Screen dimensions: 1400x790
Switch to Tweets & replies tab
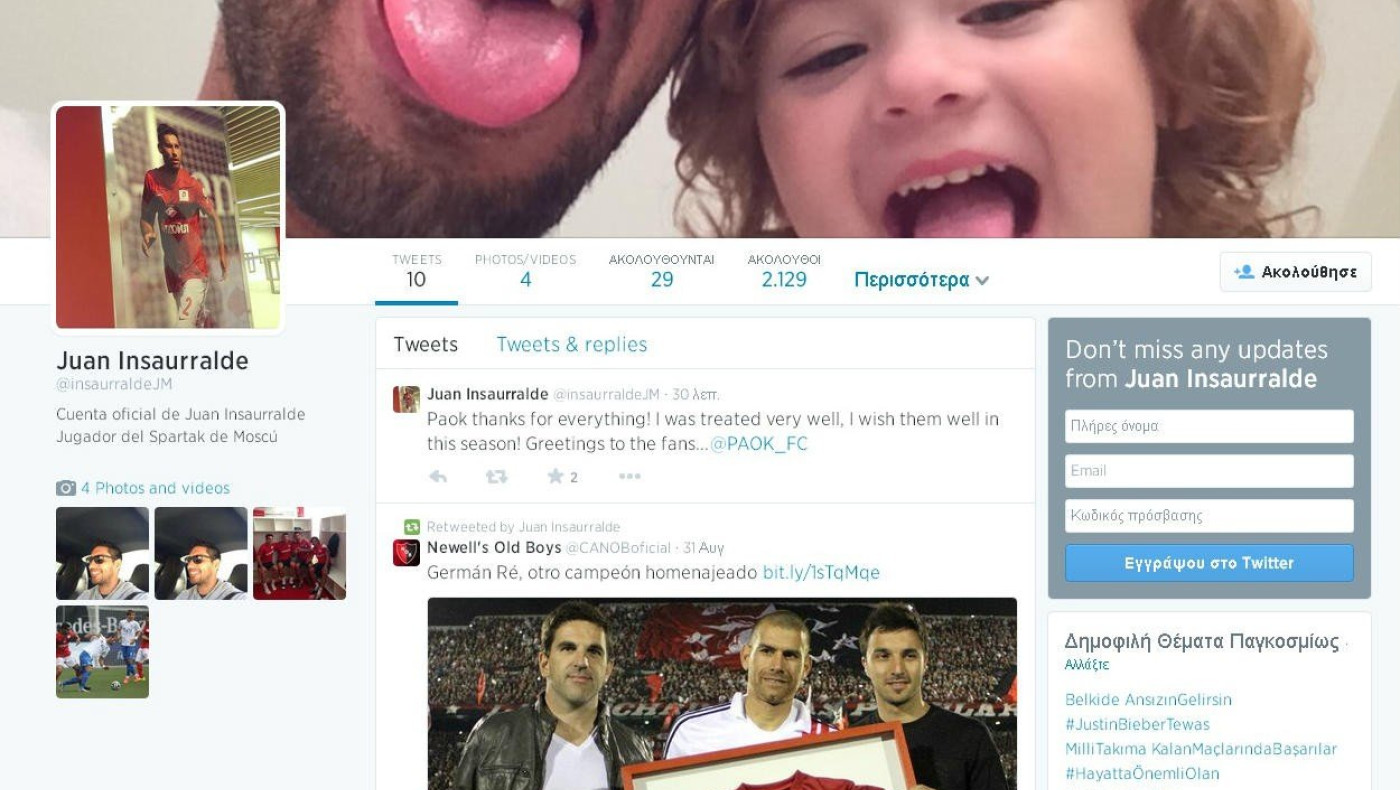coord(572,344)
